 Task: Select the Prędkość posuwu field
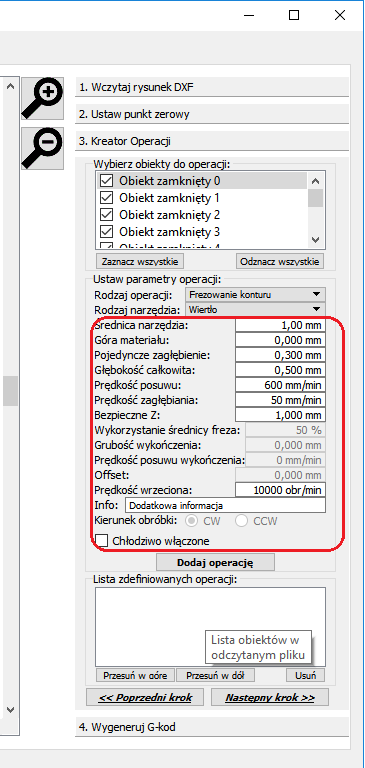280,385
